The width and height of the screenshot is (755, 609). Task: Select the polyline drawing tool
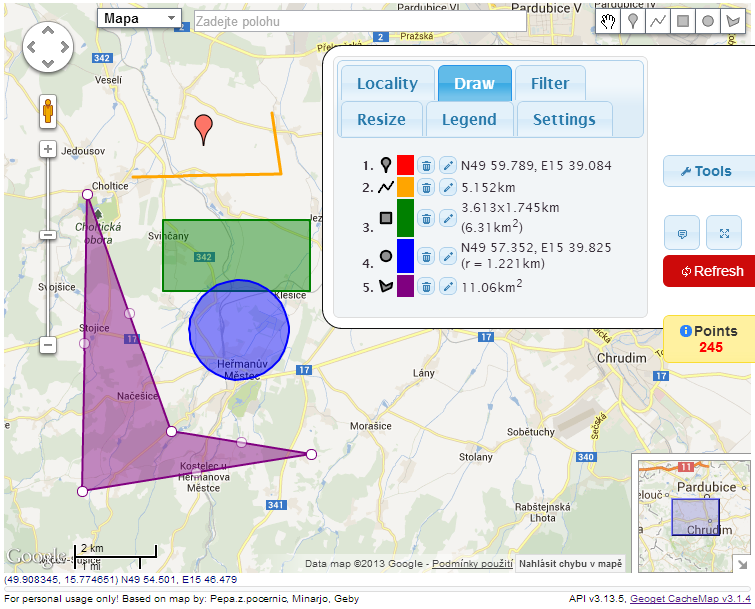click(x=658, y=21)
